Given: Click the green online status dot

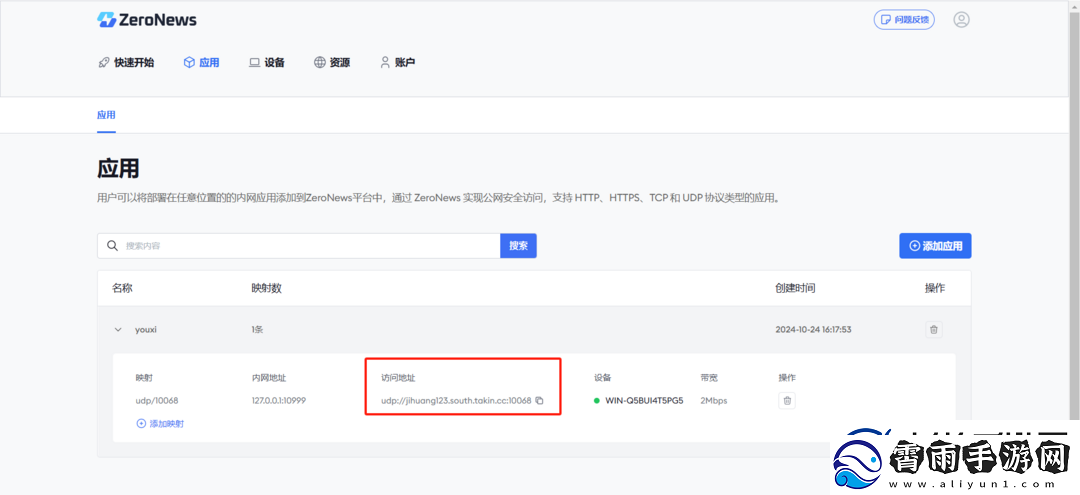Looking at the screenshot, I should click(596, 401).
